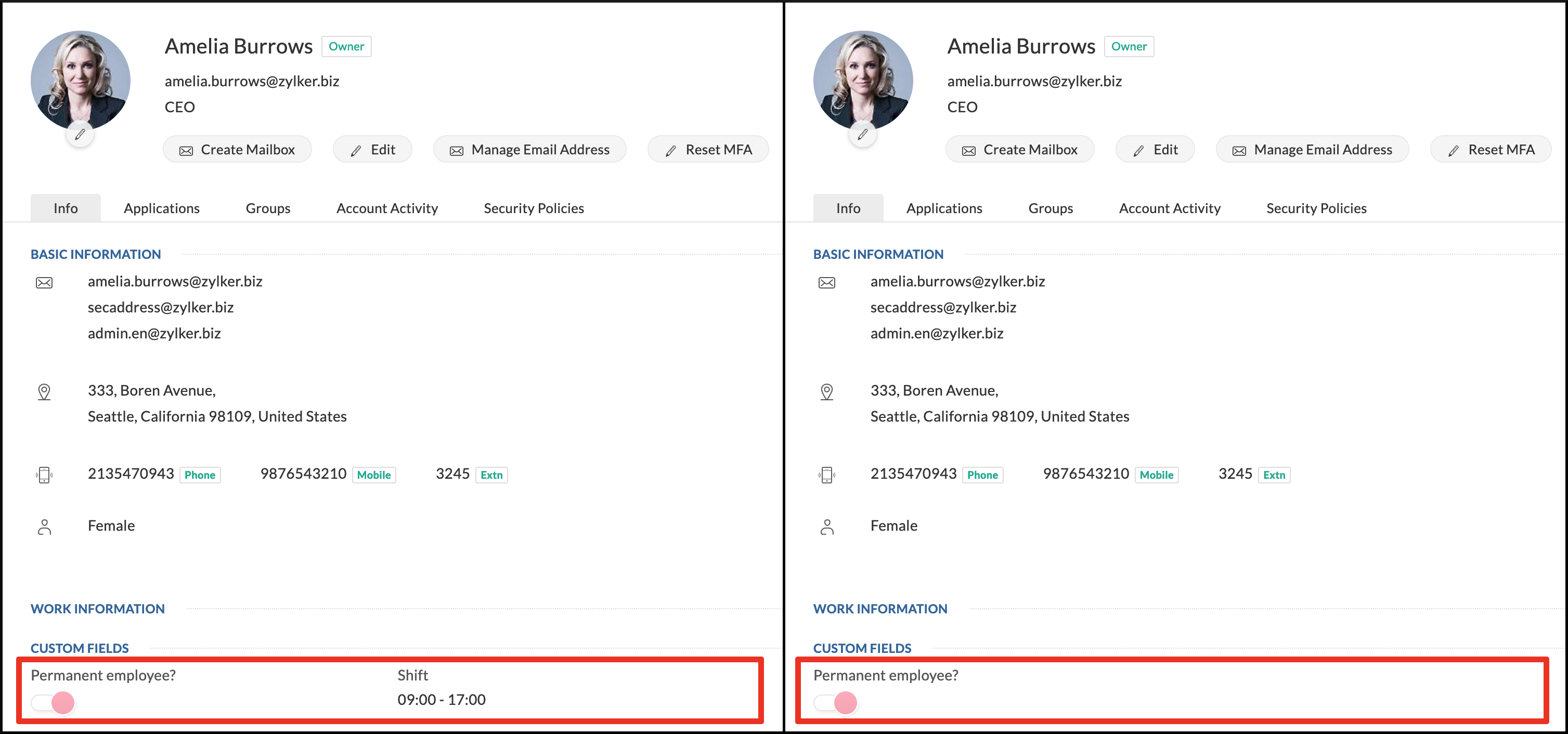Toggle Permanent employee switch in right panel
This screenshot has height=734, width=1568.
pos(836,702)
